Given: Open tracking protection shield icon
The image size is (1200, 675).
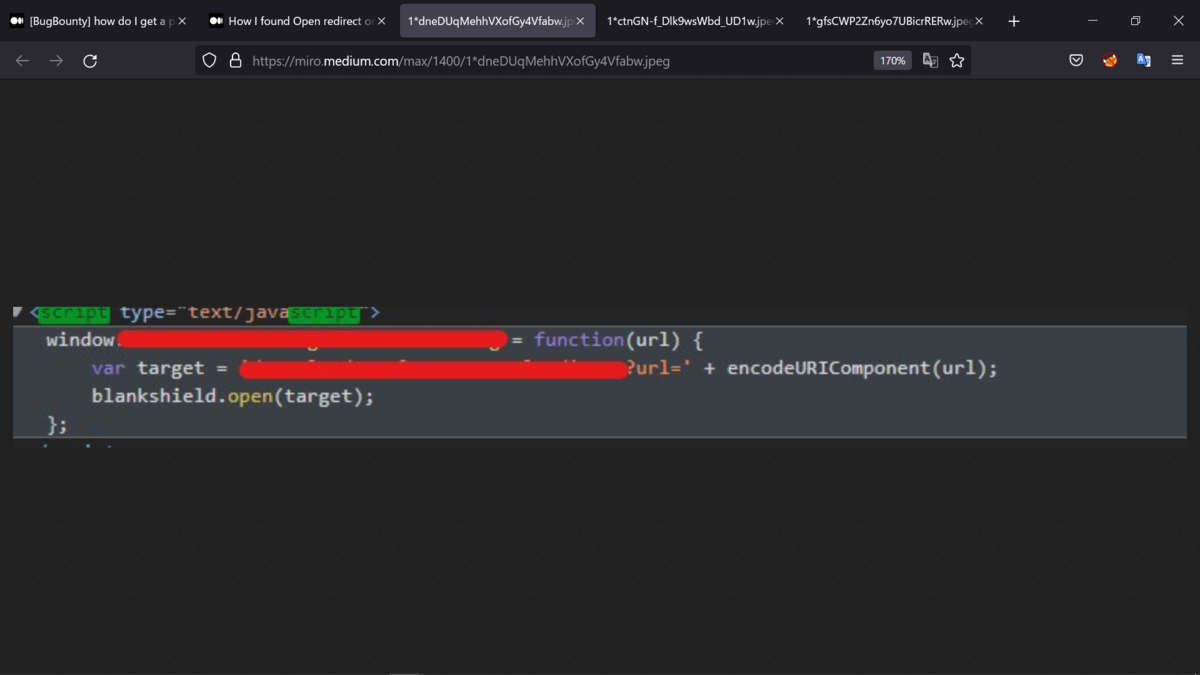Looking at the screenshot, I should point(209,61).
